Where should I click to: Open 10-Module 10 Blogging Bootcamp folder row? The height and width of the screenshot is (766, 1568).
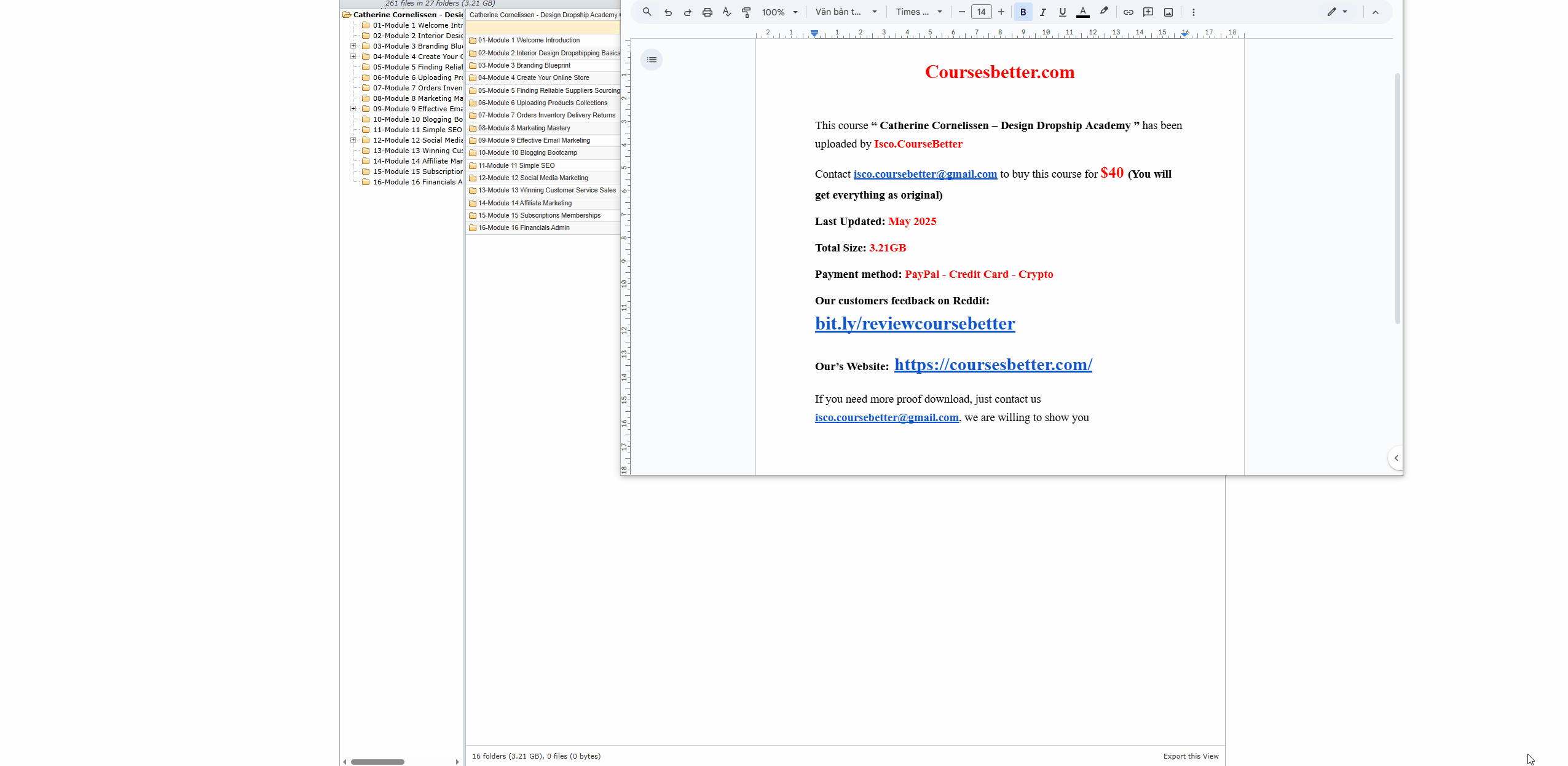[x=543, y=153]
